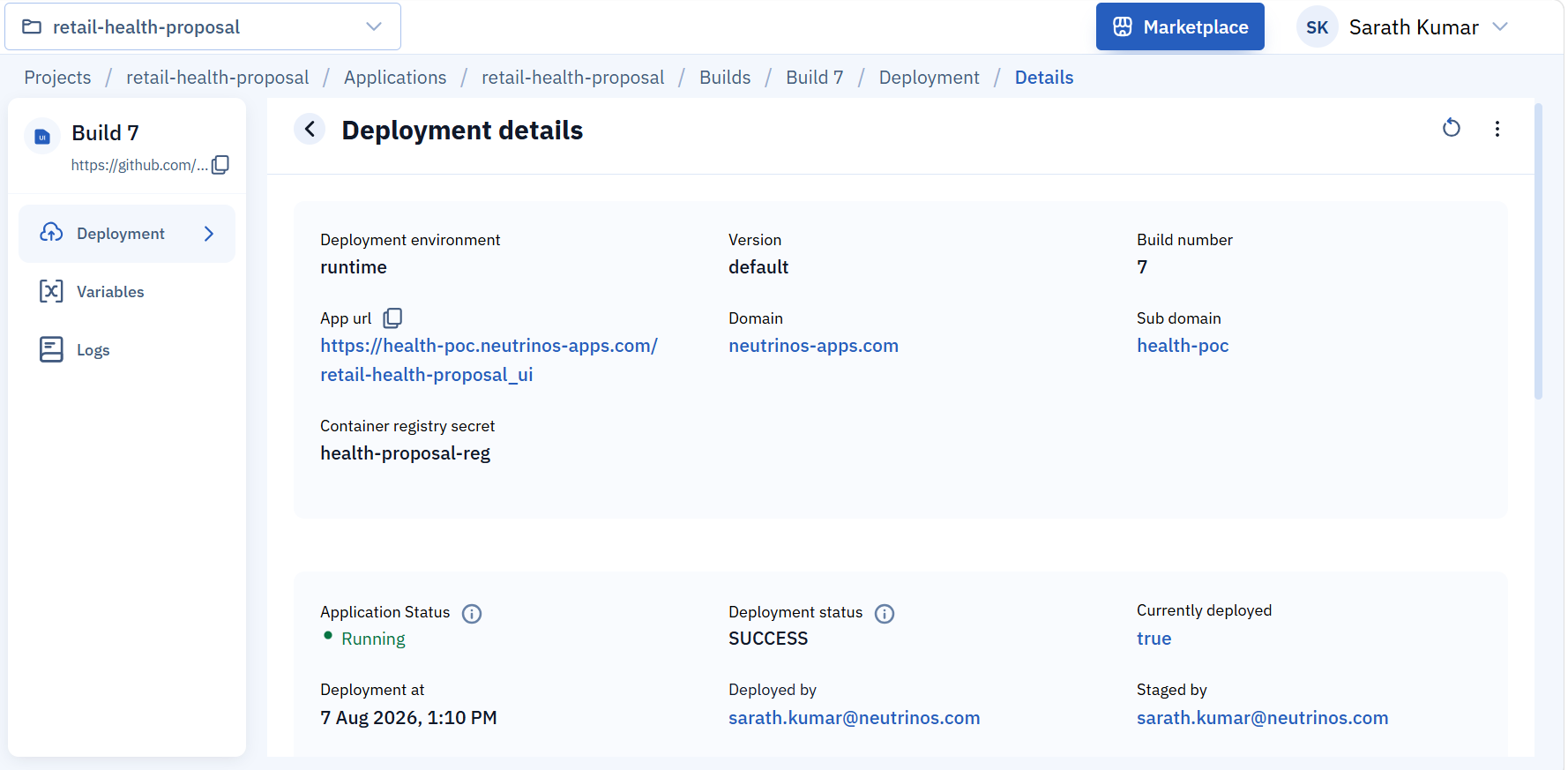Open the Marketplace
Image resolution: width=1568 pixels, height=770 pixels.
coord(1180,26)
